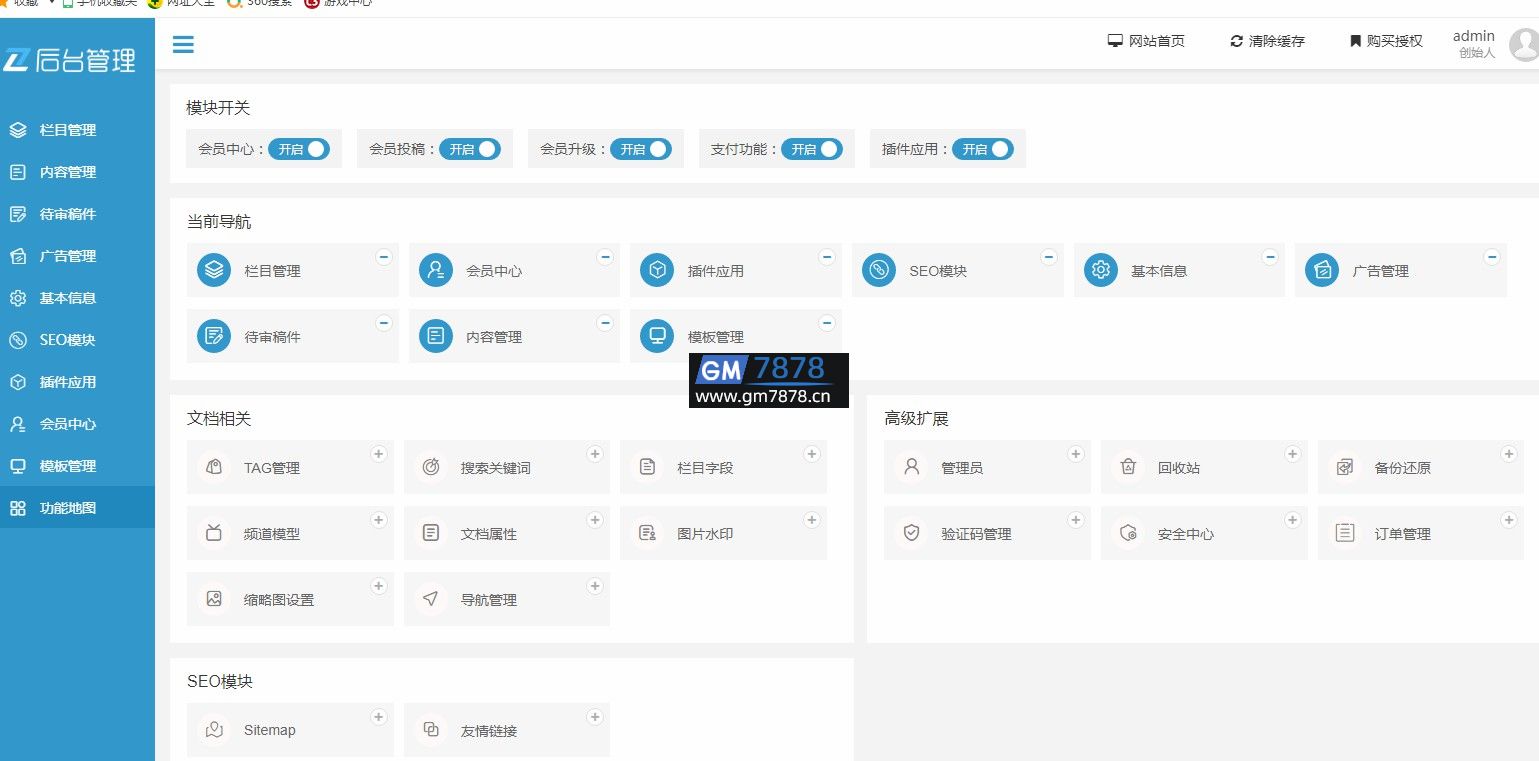Click the TAG管理 tag icon
This screenshot has height=761, width=1539.
214,467
